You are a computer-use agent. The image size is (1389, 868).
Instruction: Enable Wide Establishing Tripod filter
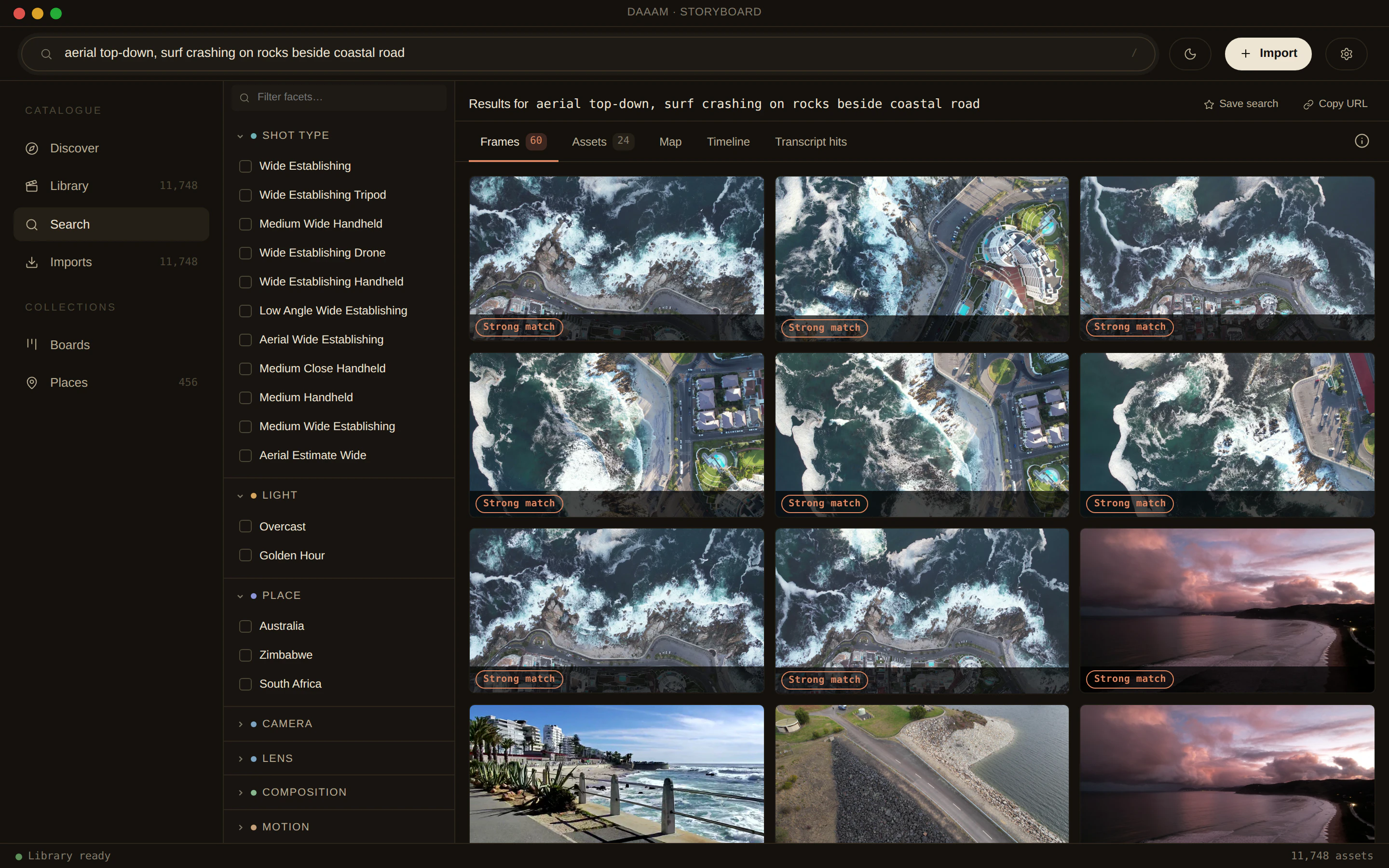[245, 195]
